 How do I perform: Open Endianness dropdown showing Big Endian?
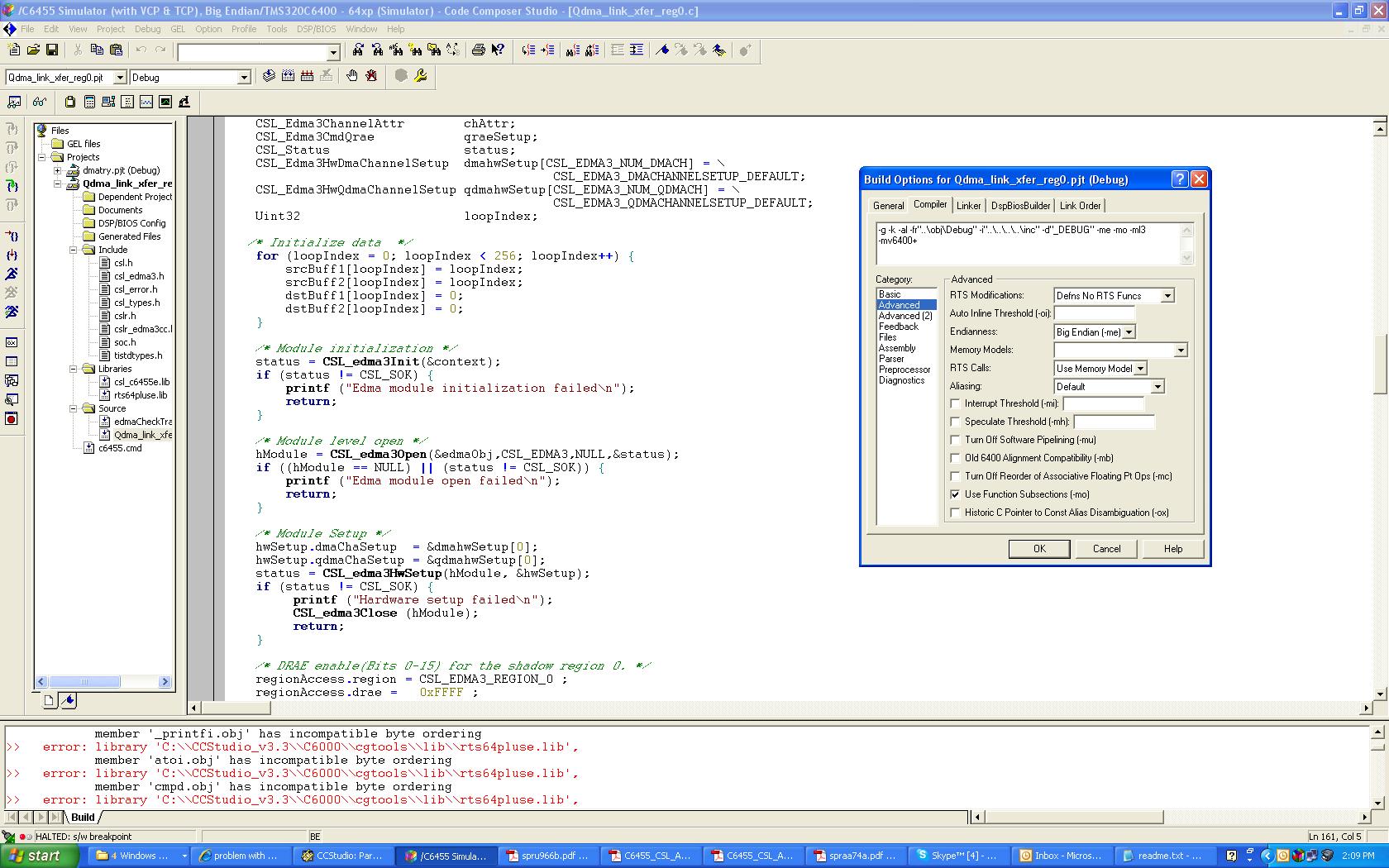pos(1129,332)
